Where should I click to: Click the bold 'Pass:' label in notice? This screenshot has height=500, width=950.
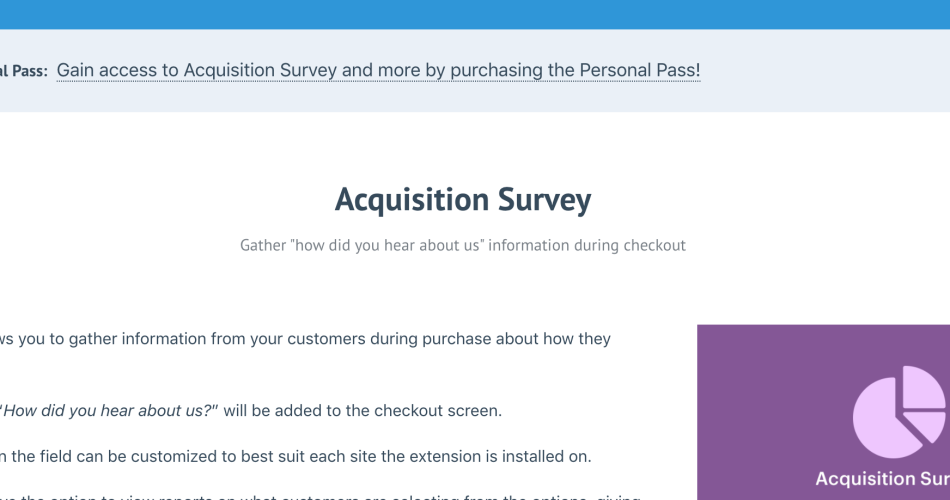pyautogui.click(x=29, y=71)
